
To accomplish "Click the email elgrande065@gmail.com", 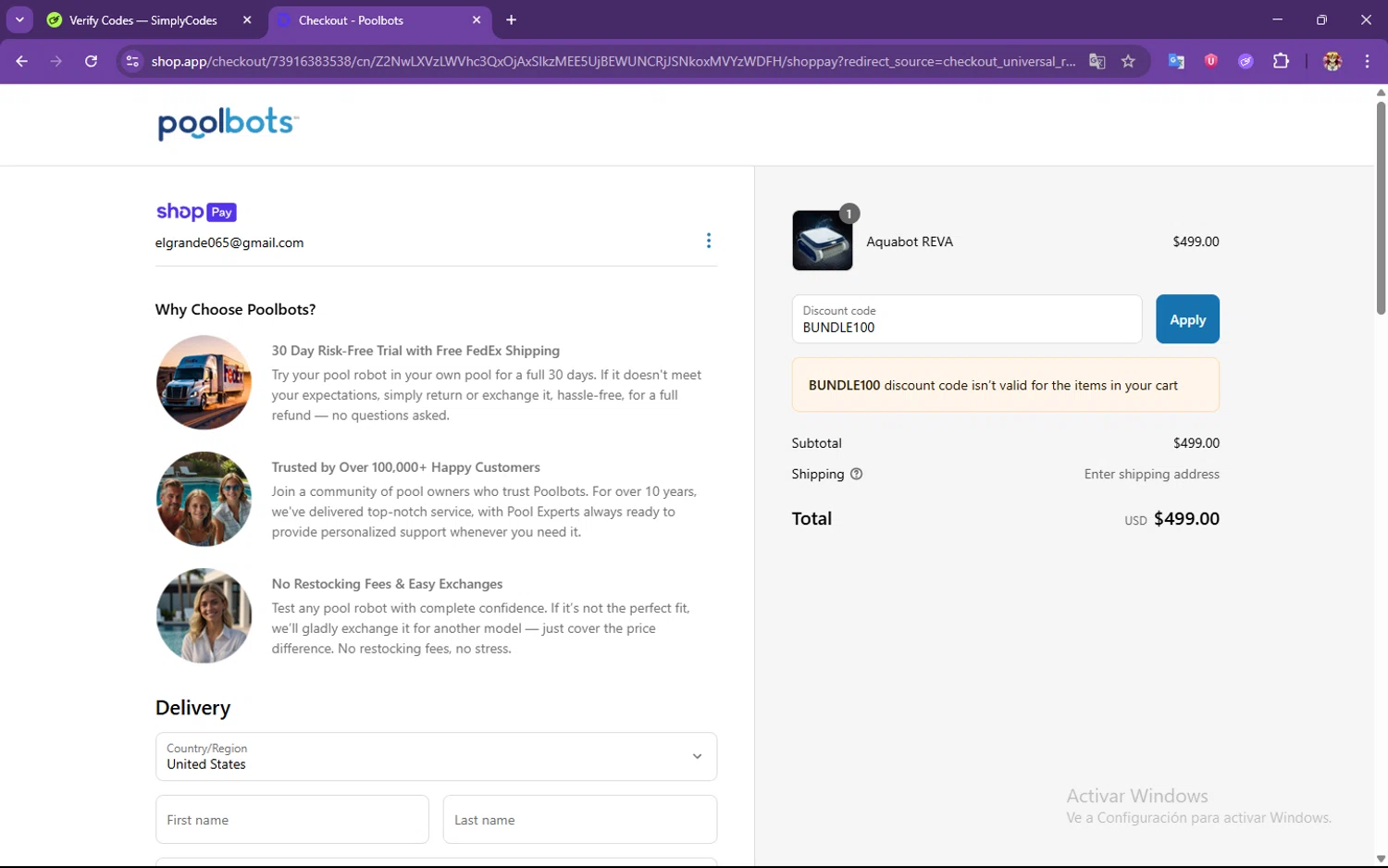I will click(229, 242).
